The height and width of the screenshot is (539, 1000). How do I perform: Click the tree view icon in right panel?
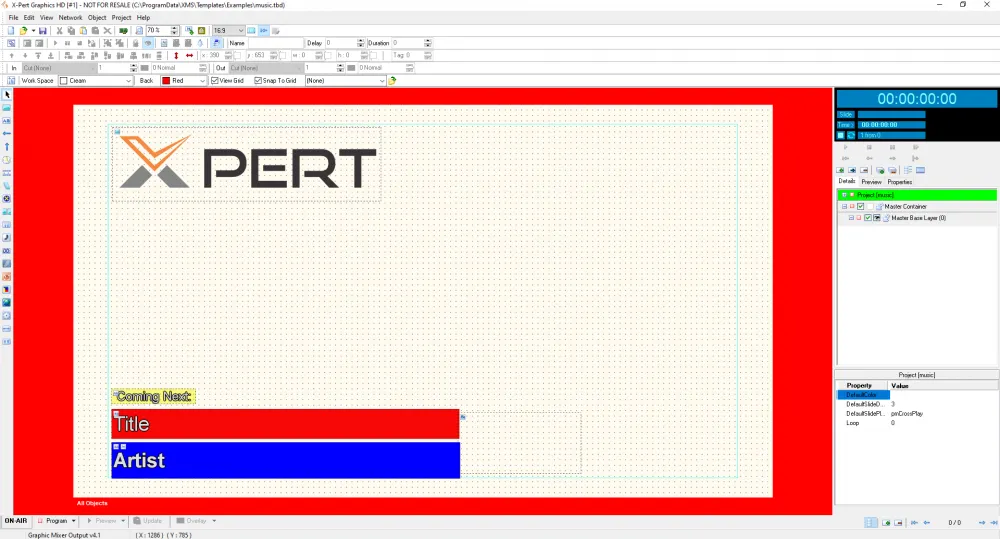(908, 170)
